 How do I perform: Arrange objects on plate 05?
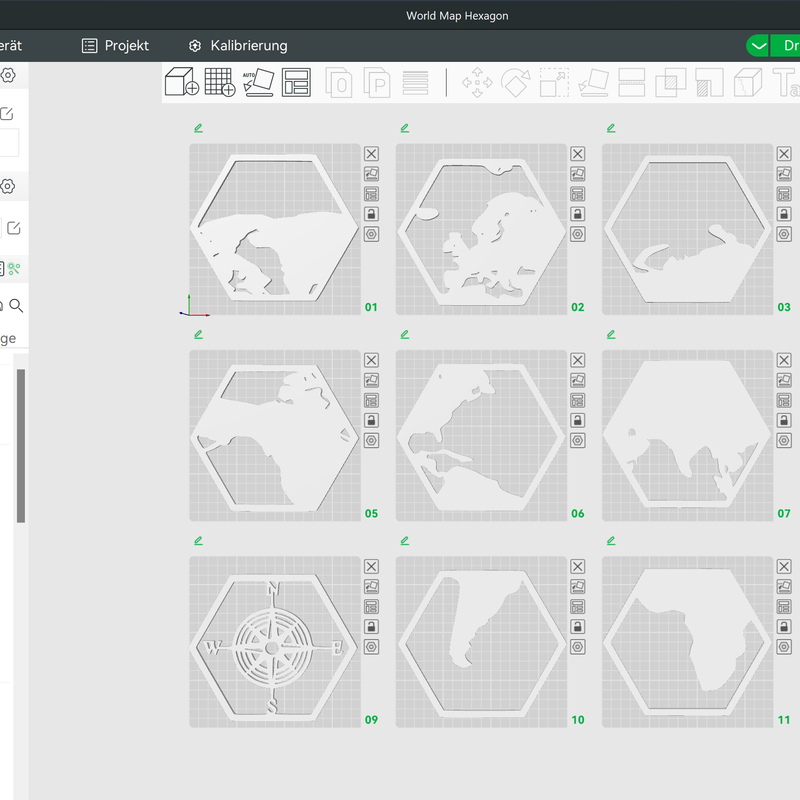371,401
